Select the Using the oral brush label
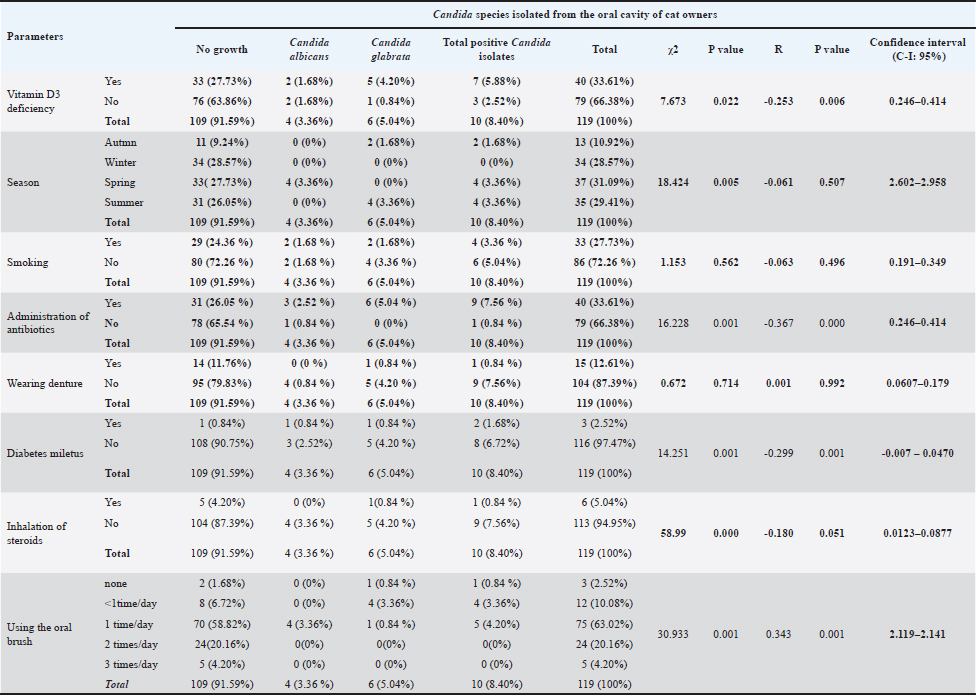Viewport: 976px width, 695px height. point(36,634)
